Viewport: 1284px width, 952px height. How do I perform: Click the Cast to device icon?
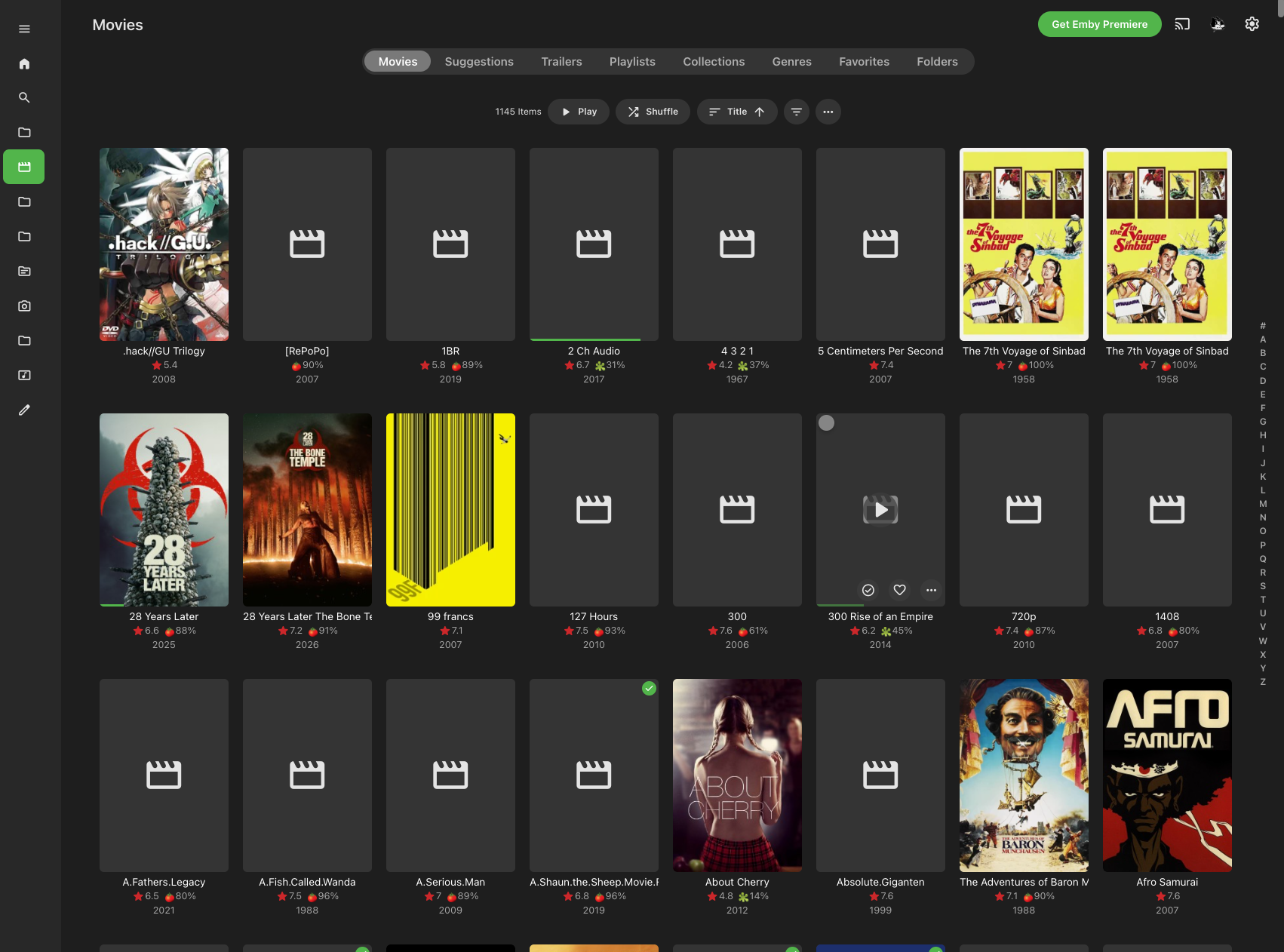[1182, 24]
